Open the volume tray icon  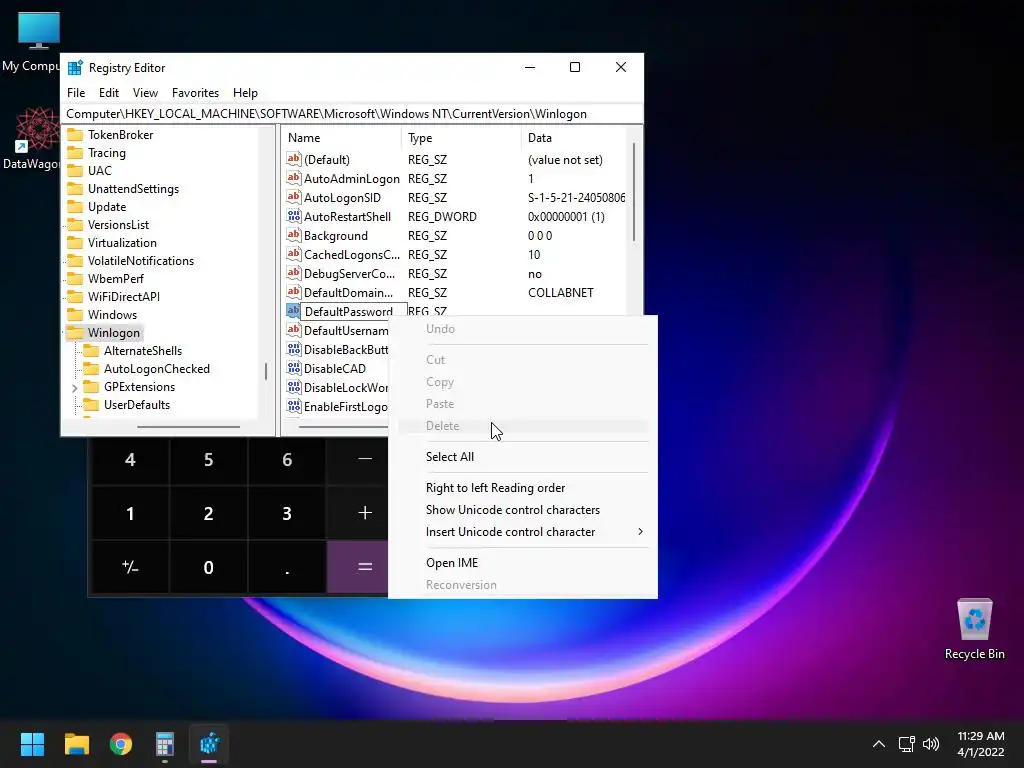(x=931, y=744)
